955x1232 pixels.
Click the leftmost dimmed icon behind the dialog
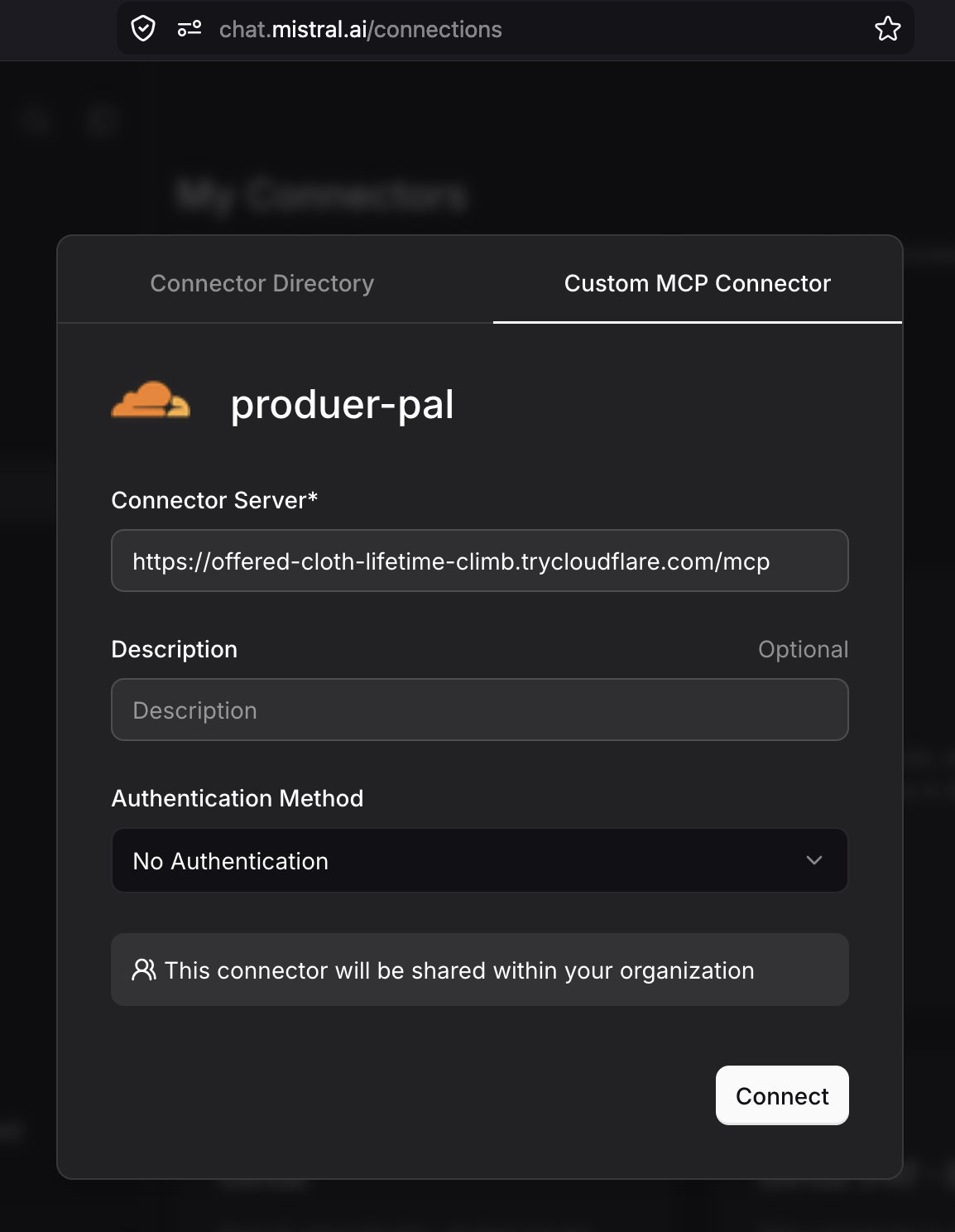(x=35, y=121)
